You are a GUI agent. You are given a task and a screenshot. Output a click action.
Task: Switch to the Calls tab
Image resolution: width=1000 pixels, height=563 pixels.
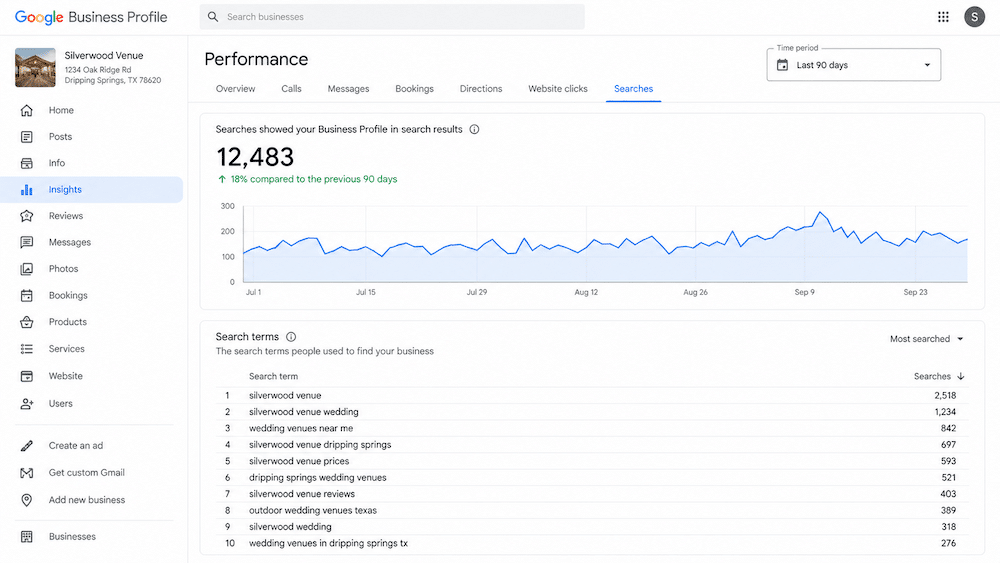coord(291,89)
